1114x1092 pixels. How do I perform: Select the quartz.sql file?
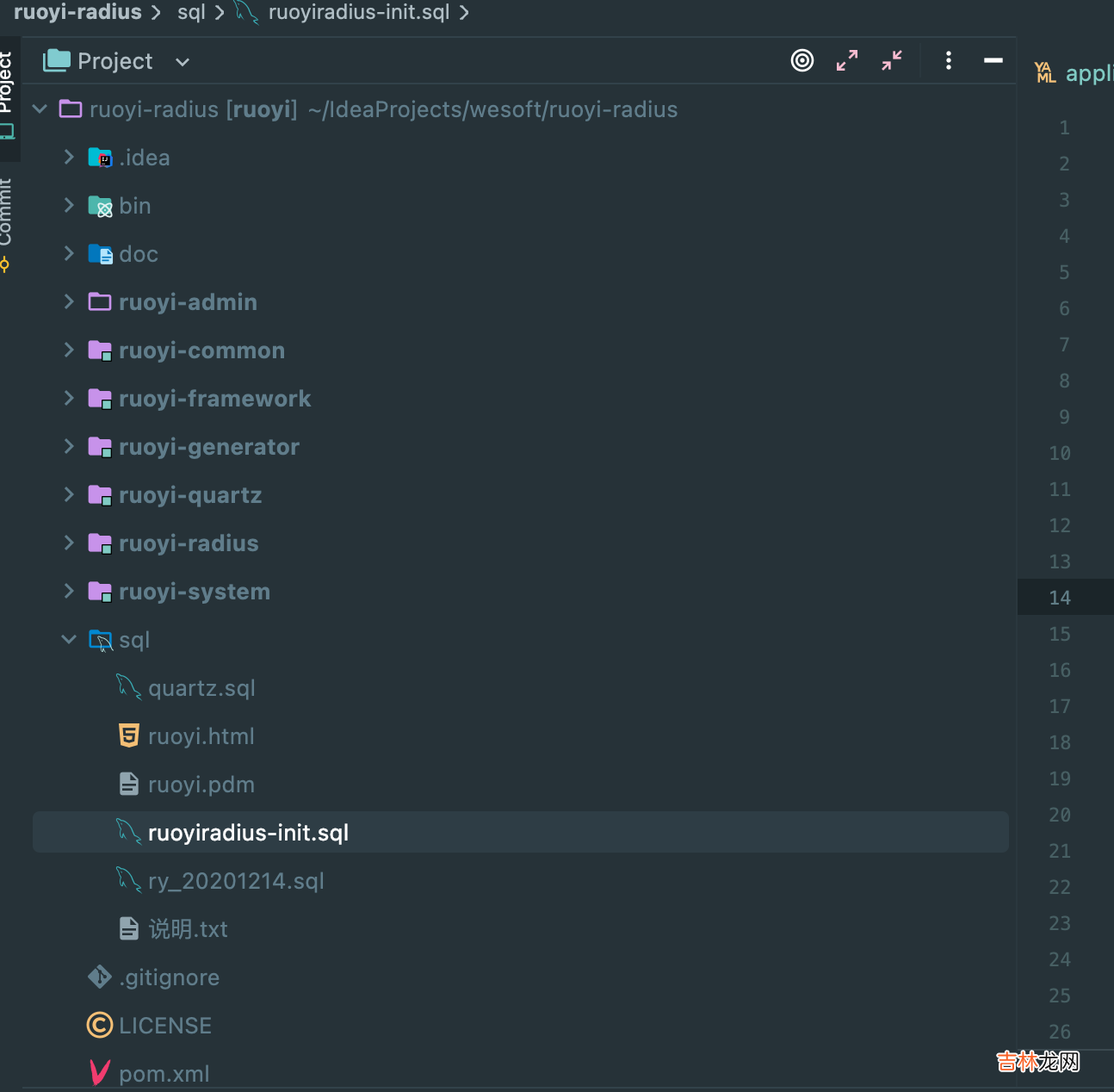point(201,688)
